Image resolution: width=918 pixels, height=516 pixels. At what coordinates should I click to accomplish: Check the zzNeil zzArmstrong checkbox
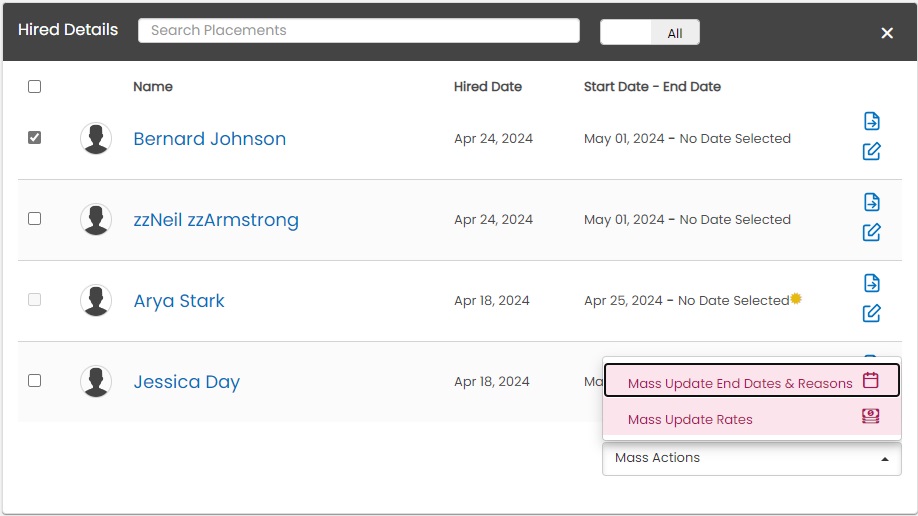35,218
